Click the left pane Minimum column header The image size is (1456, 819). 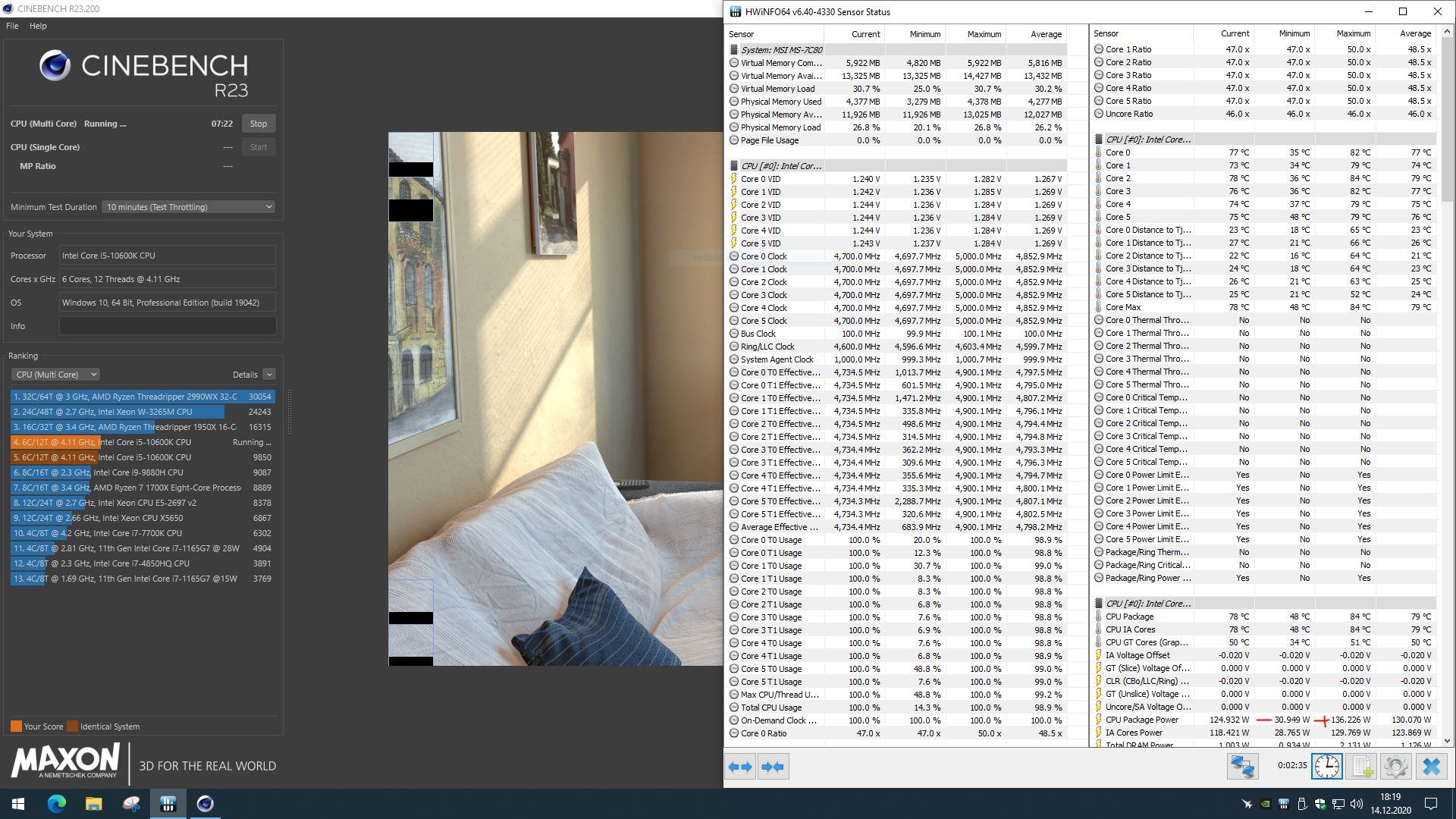915,34
